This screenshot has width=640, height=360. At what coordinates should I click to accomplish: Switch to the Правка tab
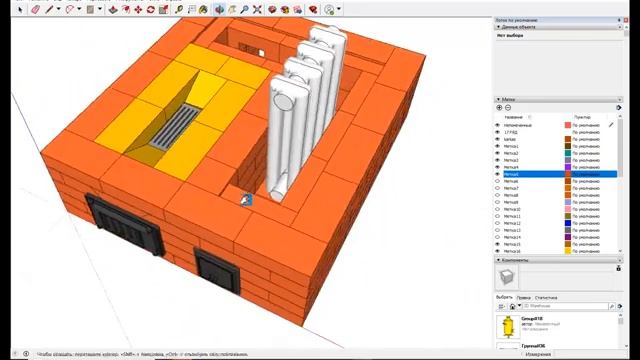click(x=523, y=298)
